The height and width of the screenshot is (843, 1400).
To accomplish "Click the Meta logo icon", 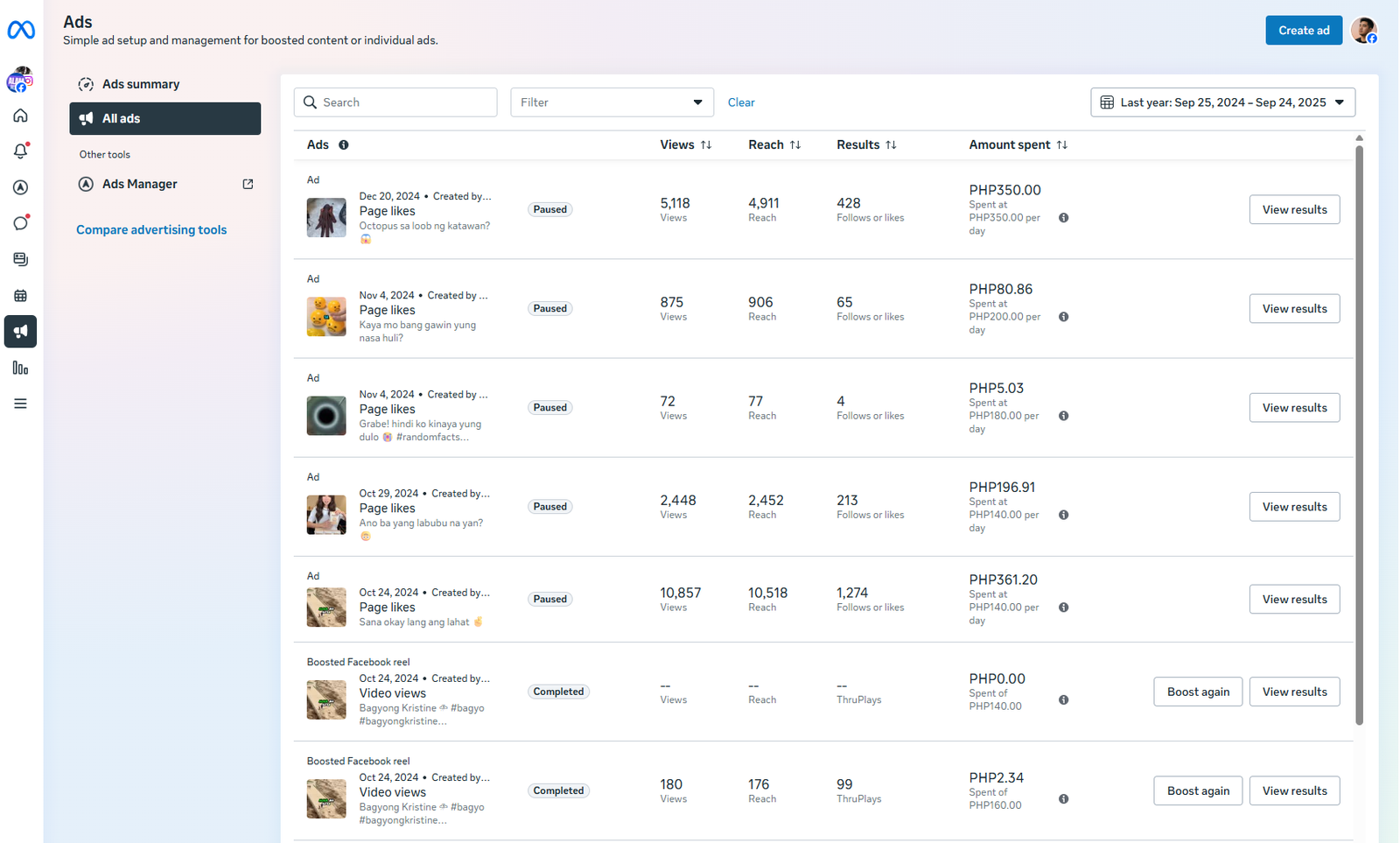I will point(21,31).
